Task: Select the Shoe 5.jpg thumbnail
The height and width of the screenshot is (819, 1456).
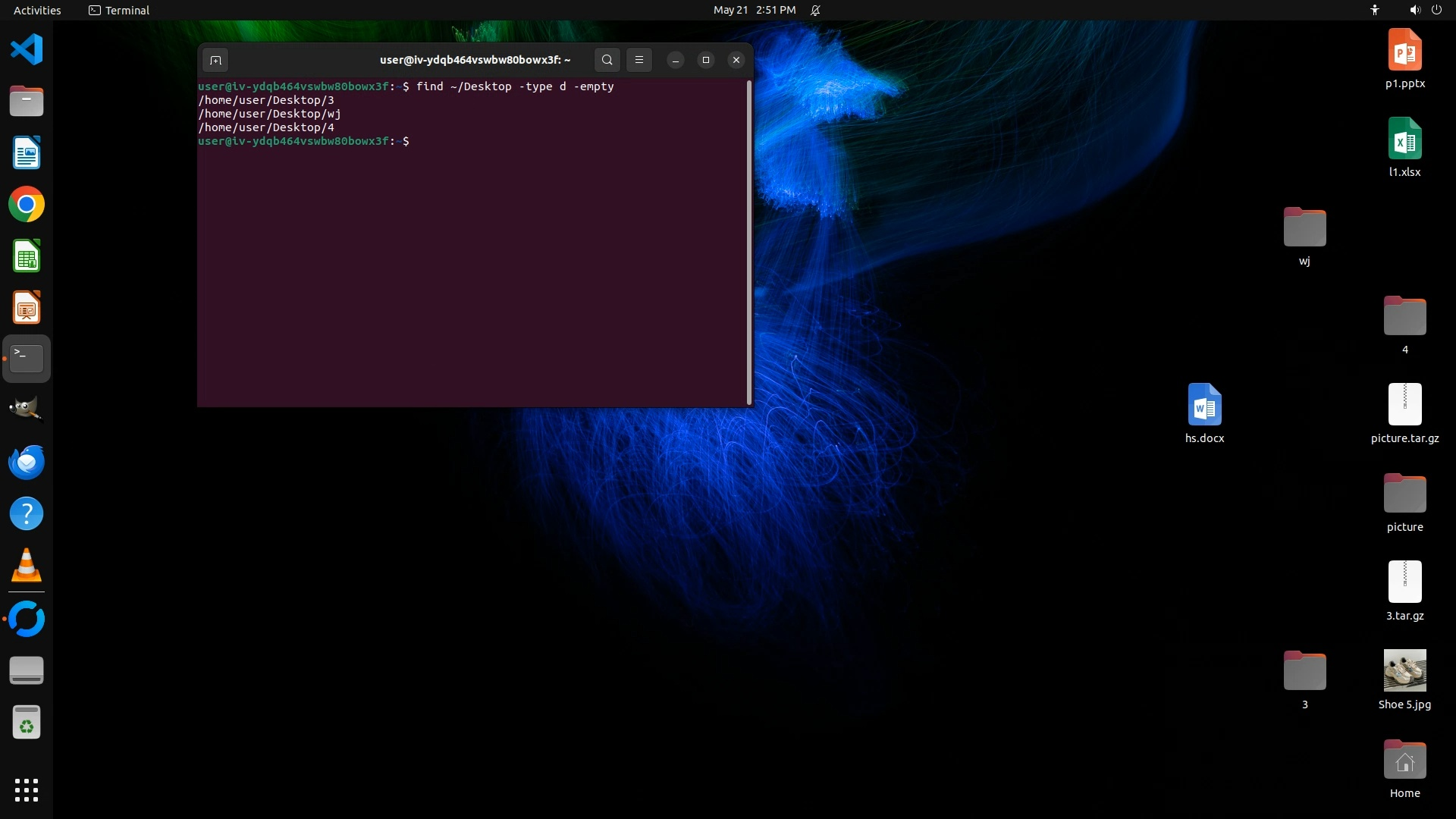Action: [x=1404, y=670]
